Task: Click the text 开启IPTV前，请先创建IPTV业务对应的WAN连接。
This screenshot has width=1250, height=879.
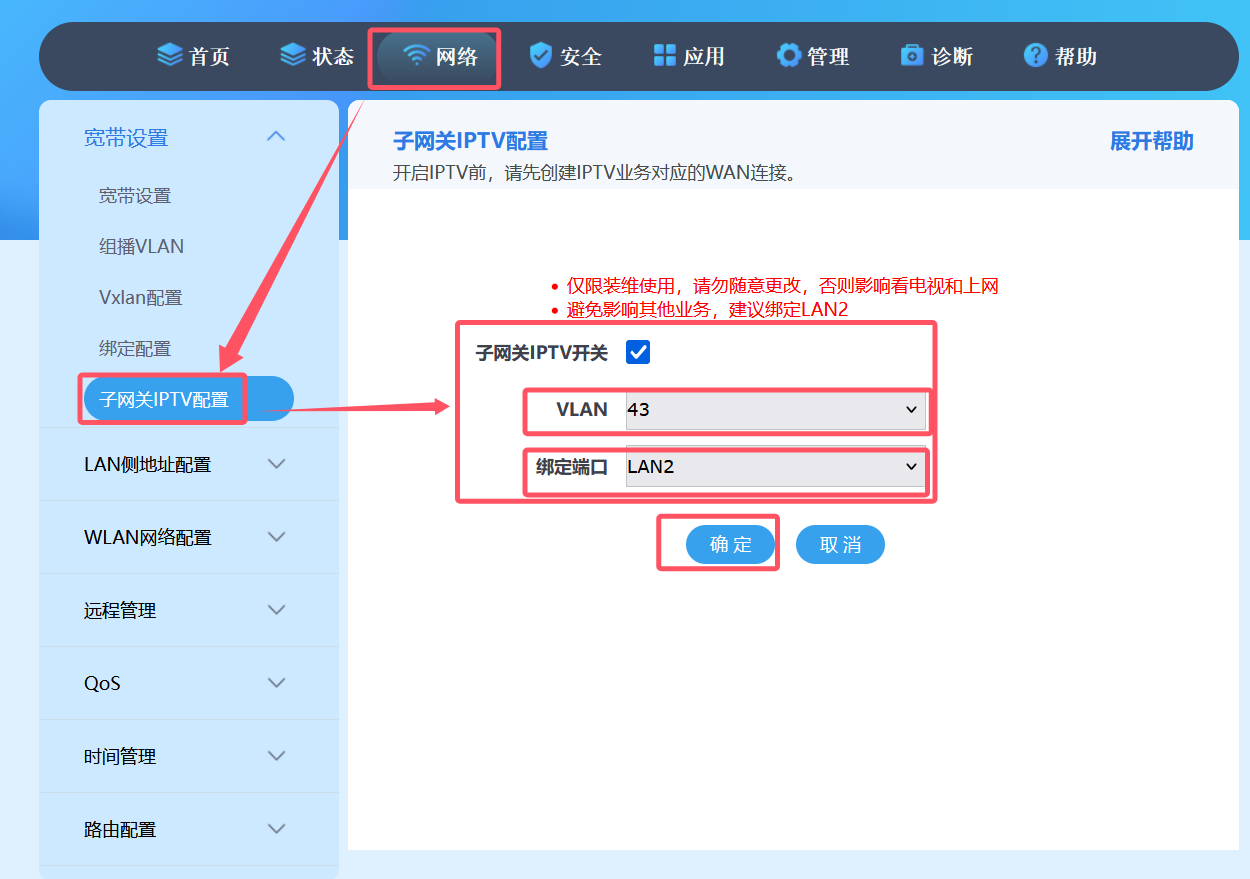Action: pyautogui.click(x=597, y=173)
